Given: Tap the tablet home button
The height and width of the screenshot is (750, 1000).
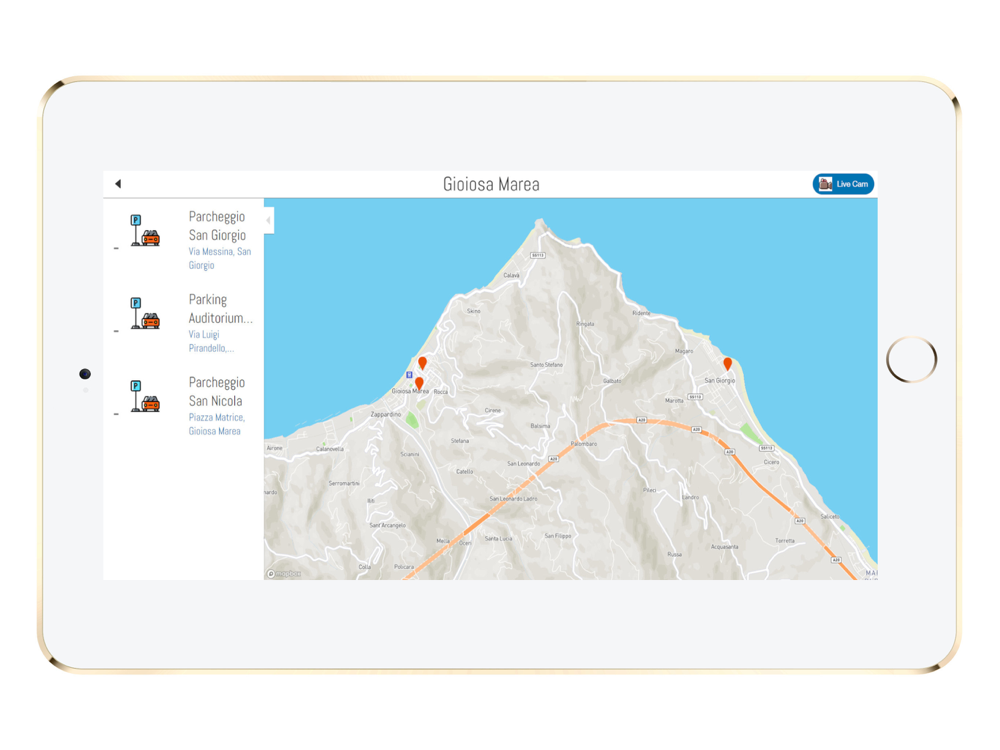Looking at the screenshot, I should point(911,359).
